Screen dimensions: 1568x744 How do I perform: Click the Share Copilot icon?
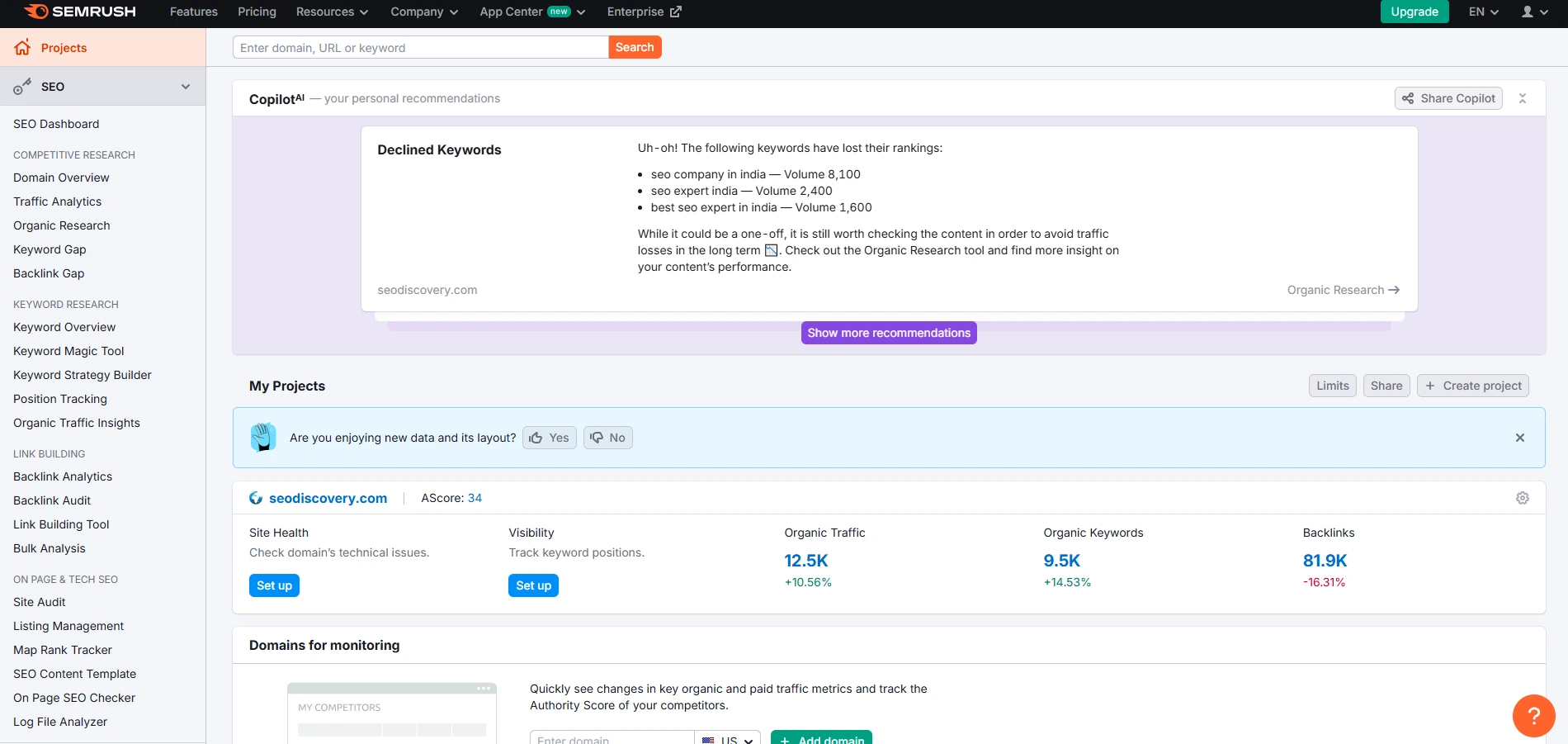pos(1408,98)
